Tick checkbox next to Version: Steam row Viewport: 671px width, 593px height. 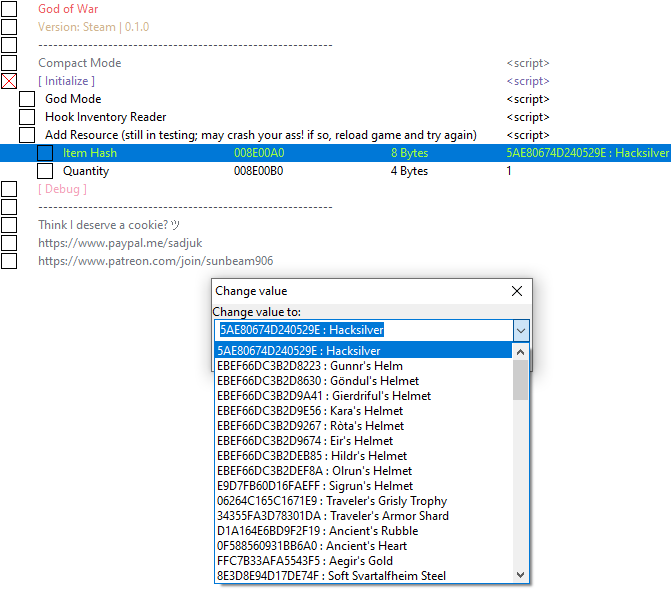(x=9, y=27)
